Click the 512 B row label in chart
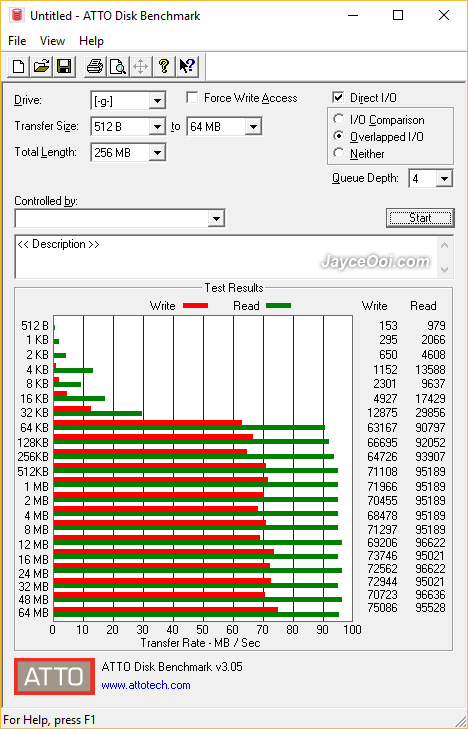This screenshot has width=468, height=729. tap(35, 326)
